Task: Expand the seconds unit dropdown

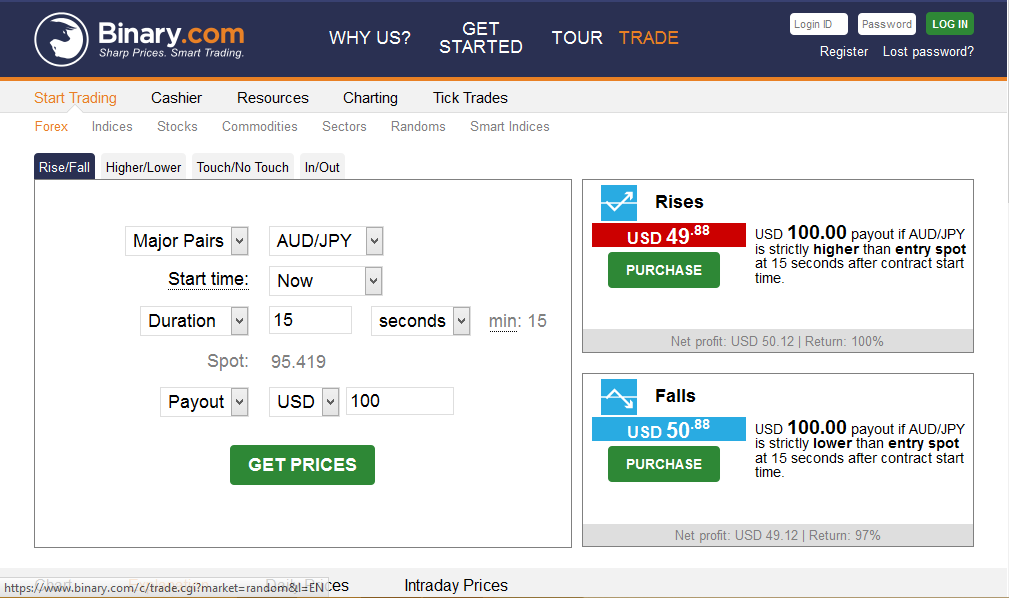Action: tap(420, 321)
